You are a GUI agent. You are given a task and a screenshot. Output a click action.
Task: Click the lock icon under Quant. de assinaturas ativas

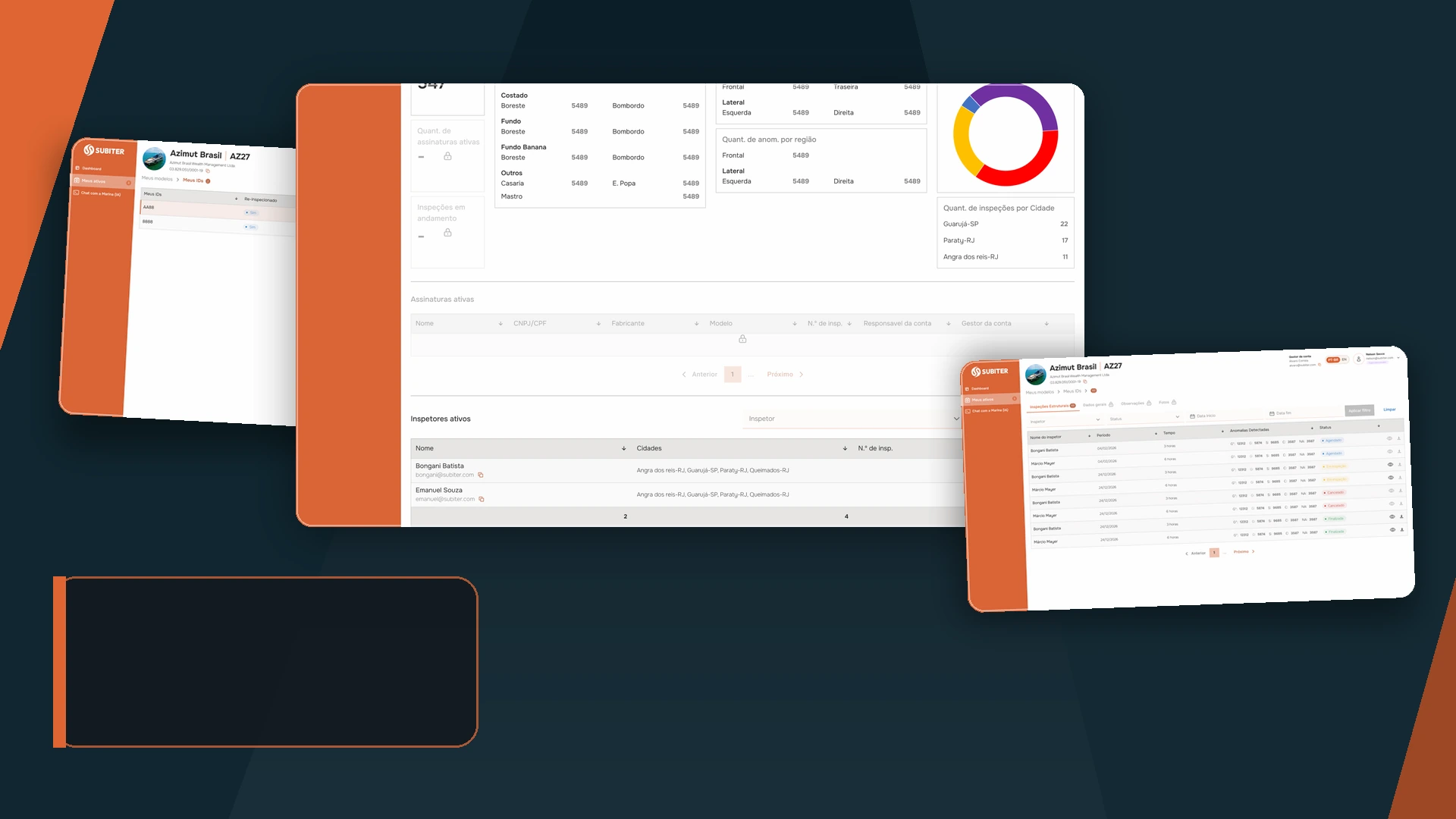(447, 156)
